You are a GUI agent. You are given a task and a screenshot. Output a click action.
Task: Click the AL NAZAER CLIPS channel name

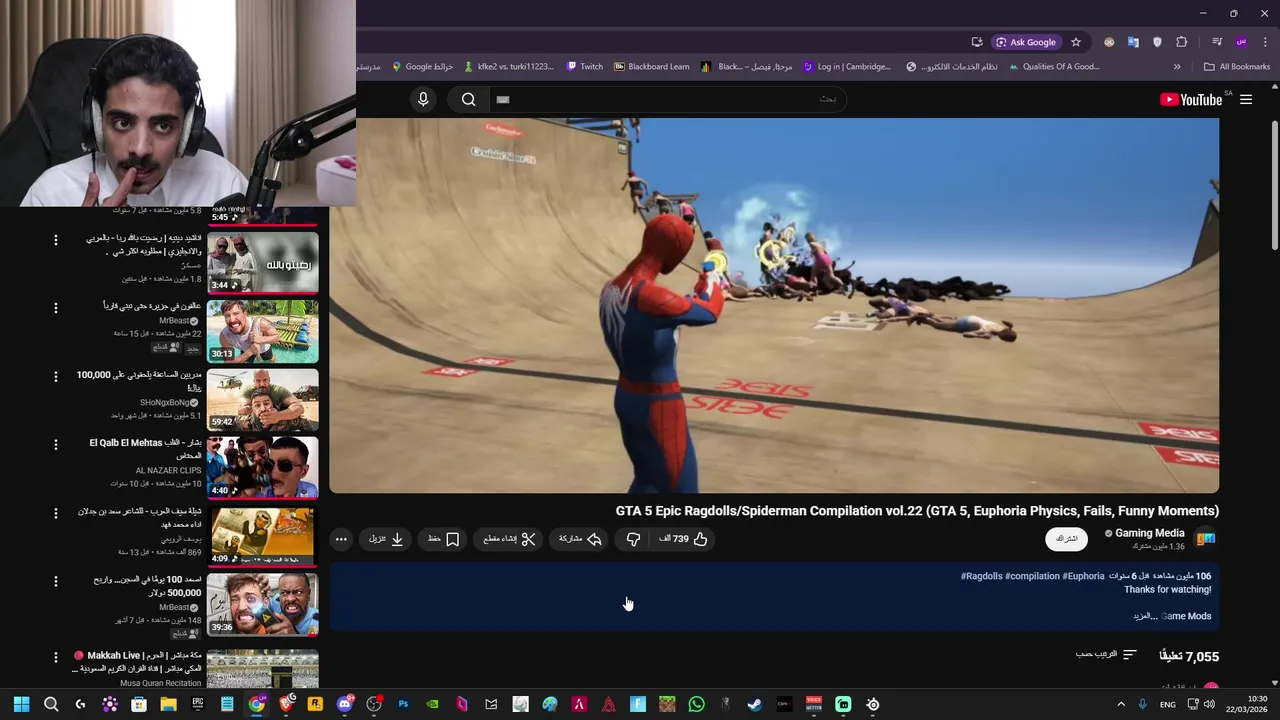[168, 470]
